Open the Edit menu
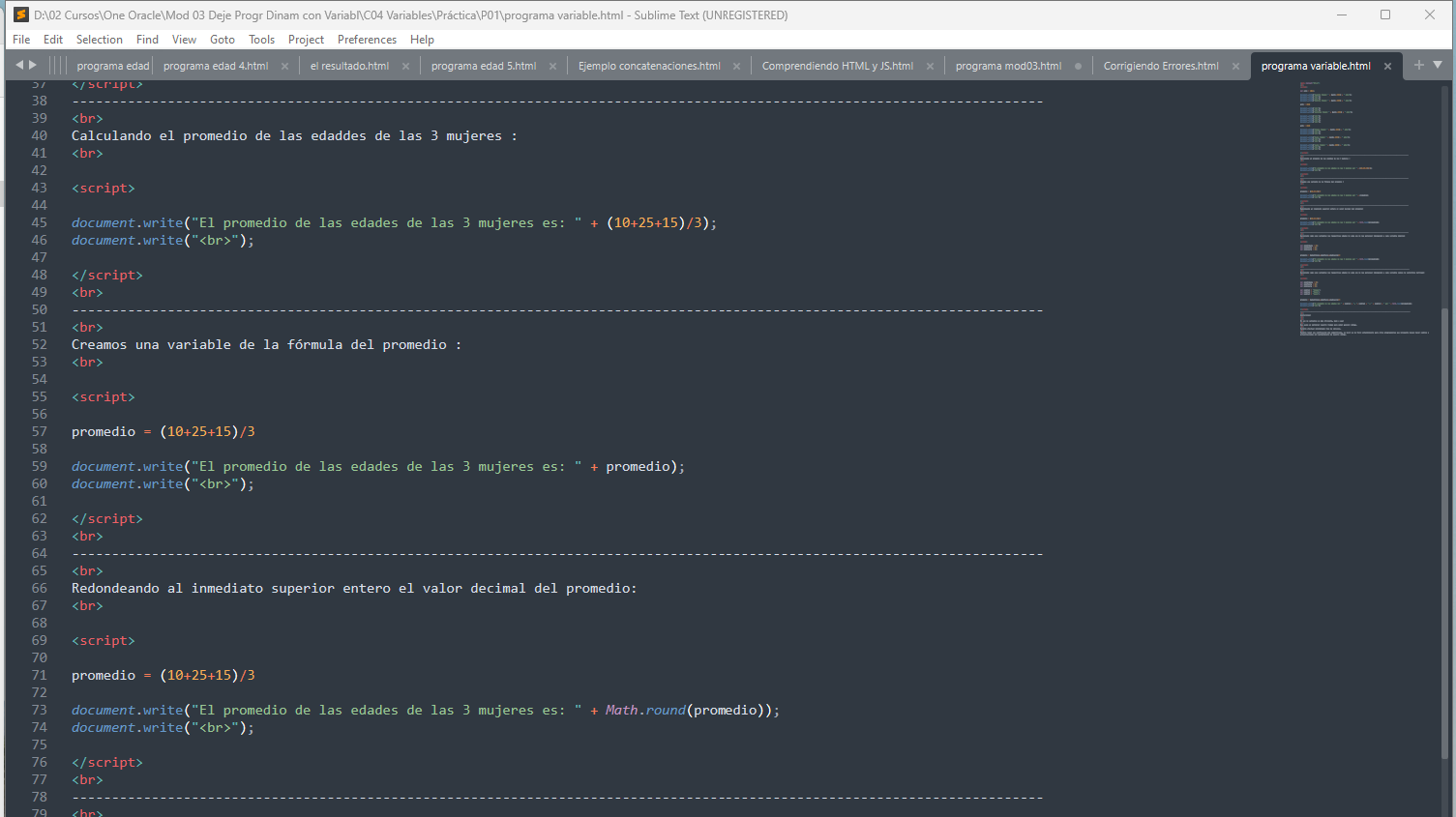The width and height of the screenshot is (1456, 817). click(x=53, y=40)
